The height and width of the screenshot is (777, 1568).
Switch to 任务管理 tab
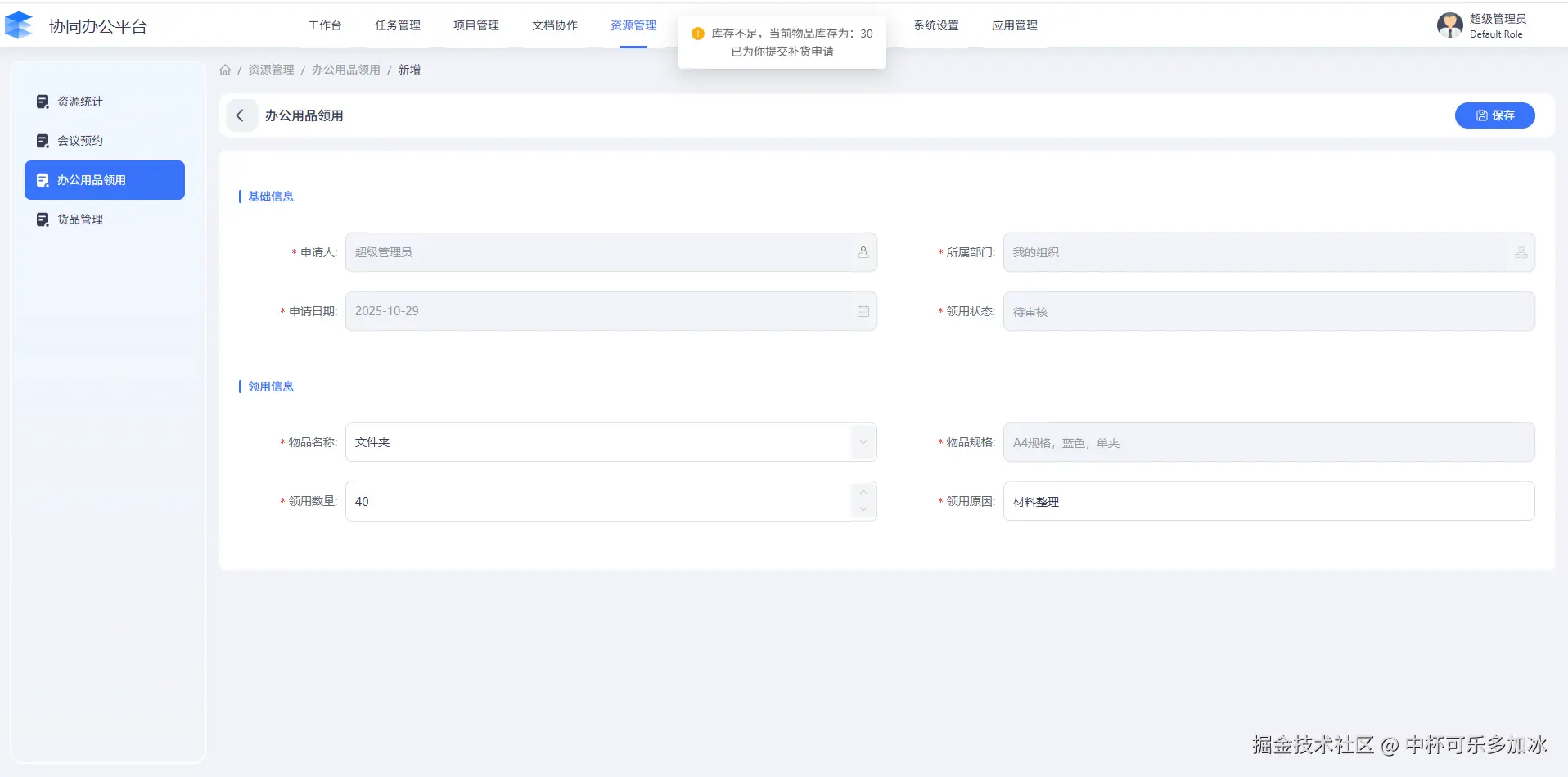click(398, 25)
